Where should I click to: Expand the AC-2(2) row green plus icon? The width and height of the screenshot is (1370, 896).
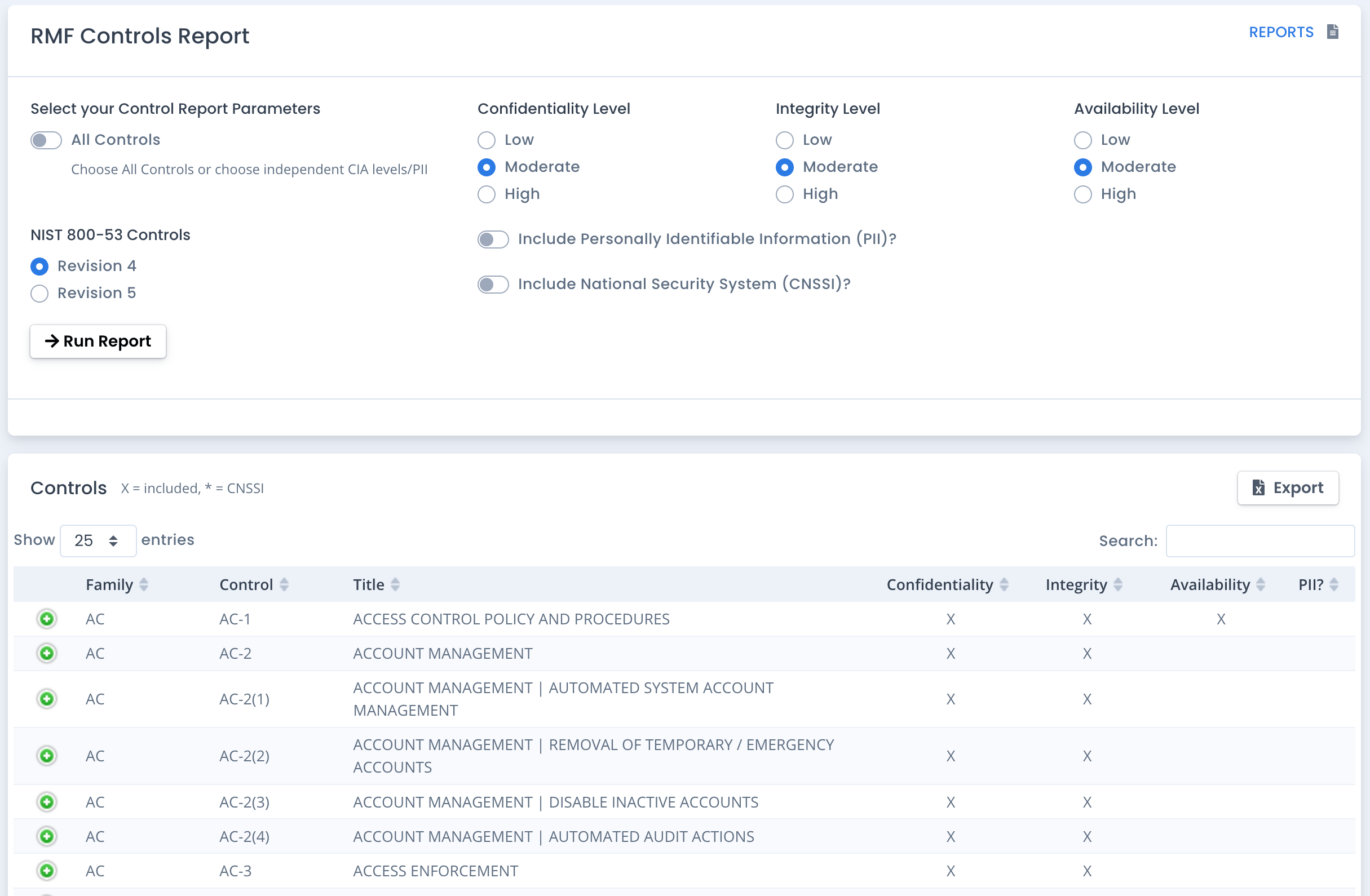pos(47,756)
